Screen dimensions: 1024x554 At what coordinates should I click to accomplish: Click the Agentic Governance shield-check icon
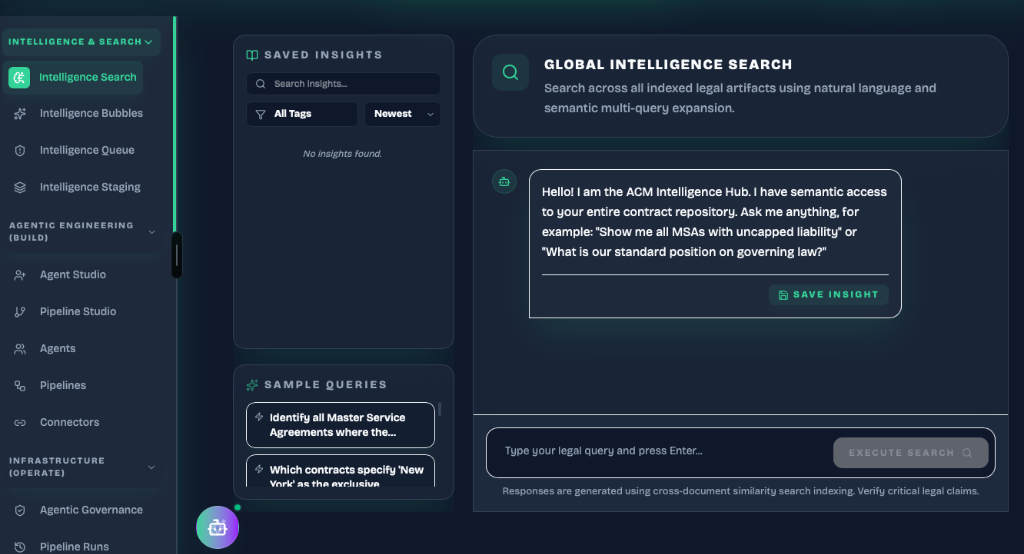pos(20,510)
